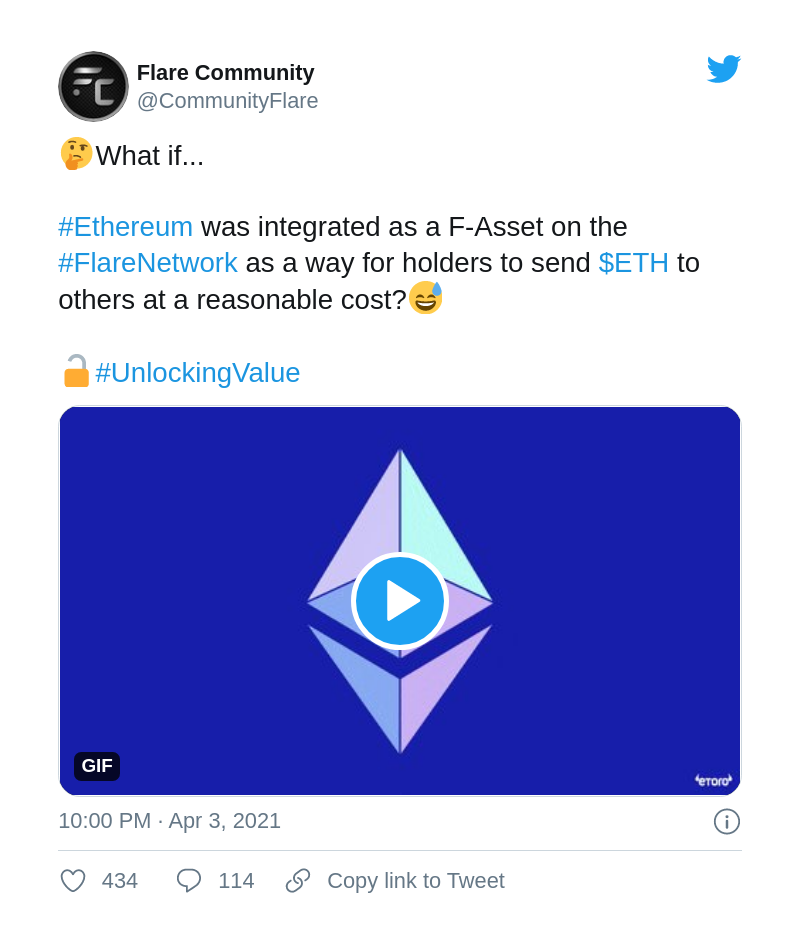Open the Flare Community profile avatar
Screen dimensions: 800x946
click(93, 86)
